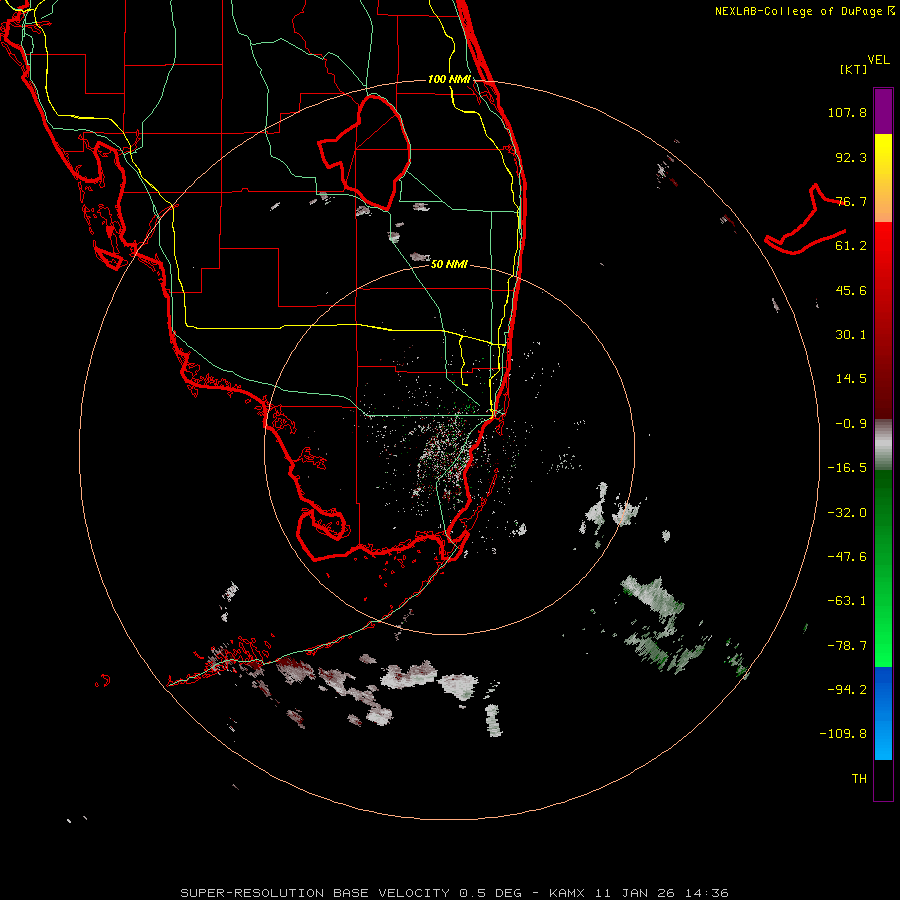Select the 107.8 legend value

click(847, 112)
